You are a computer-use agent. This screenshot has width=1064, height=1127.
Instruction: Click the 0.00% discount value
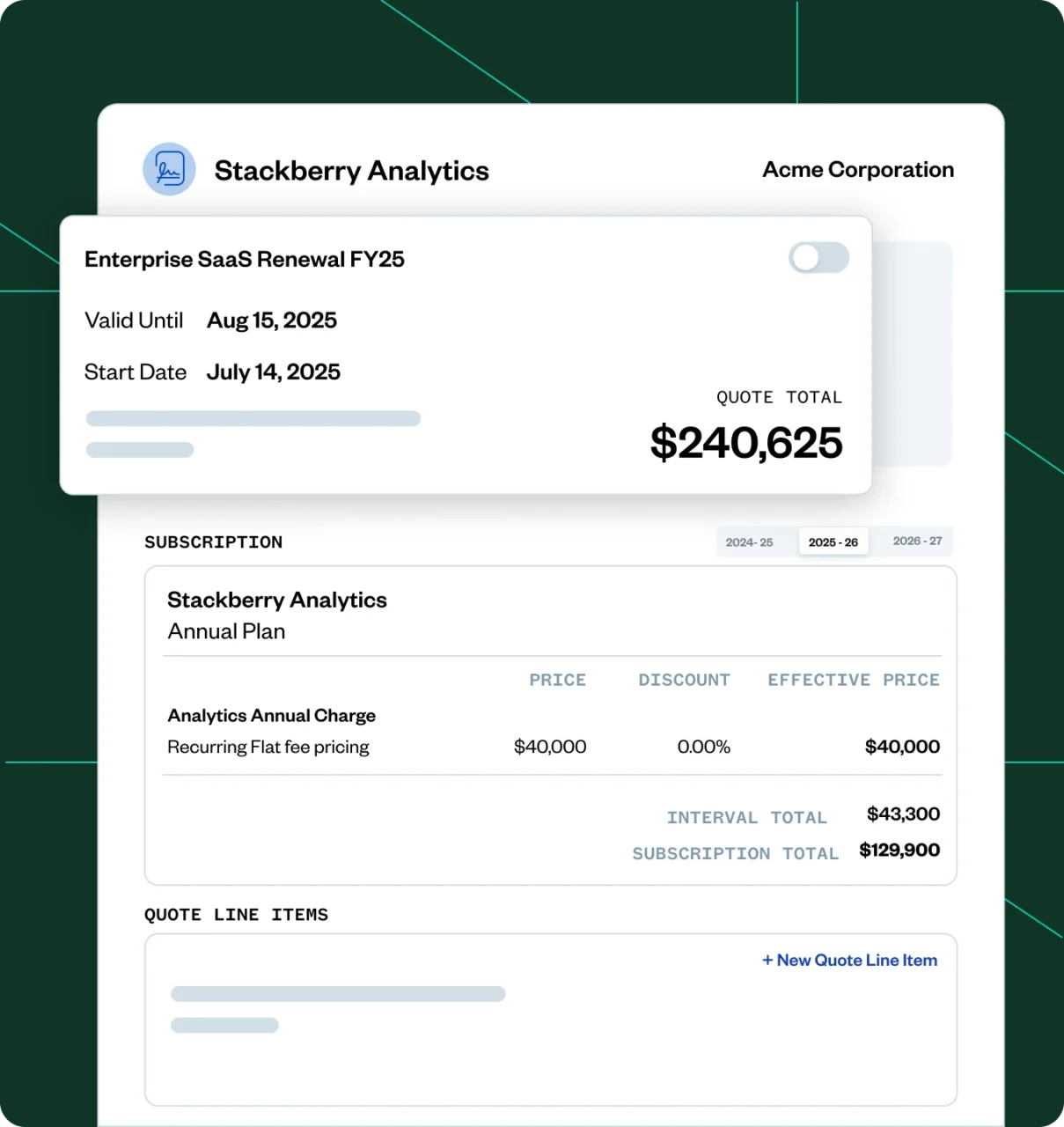pyautogui.click(x=703, y=747)
